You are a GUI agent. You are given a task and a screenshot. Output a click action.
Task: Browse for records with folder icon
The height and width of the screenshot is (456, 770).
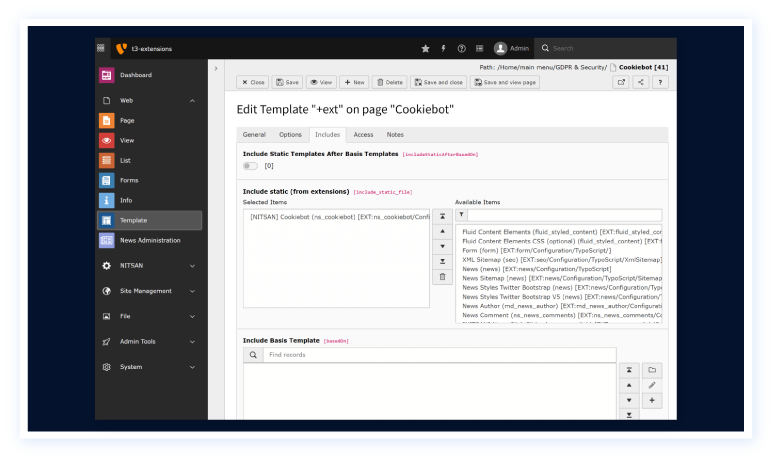[x=652, y=370]
